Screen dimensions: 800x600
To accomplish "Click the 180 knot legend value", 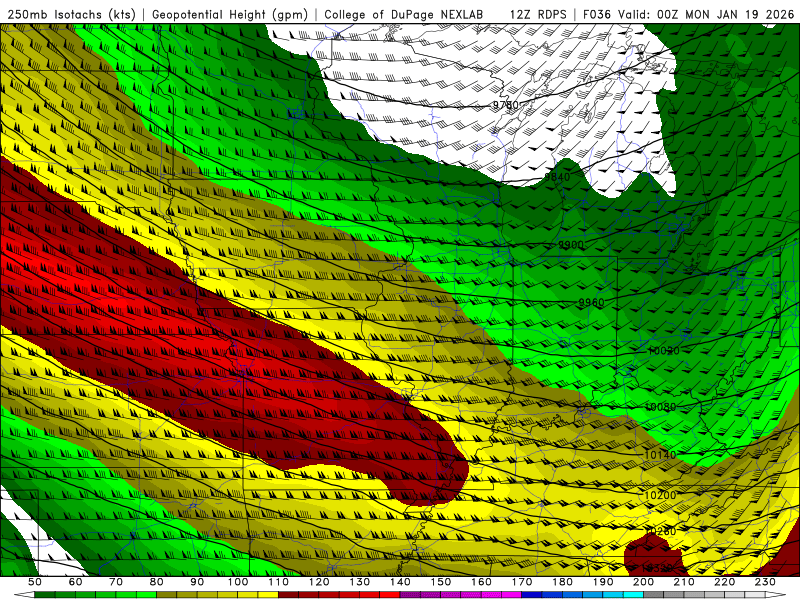I will click(x=562, y=582).
